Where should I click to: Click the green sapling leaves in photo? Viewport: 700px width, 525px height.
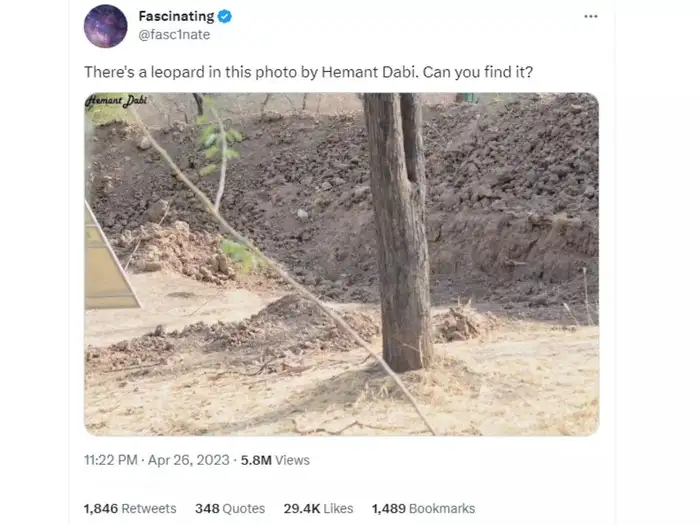[218, 140]
